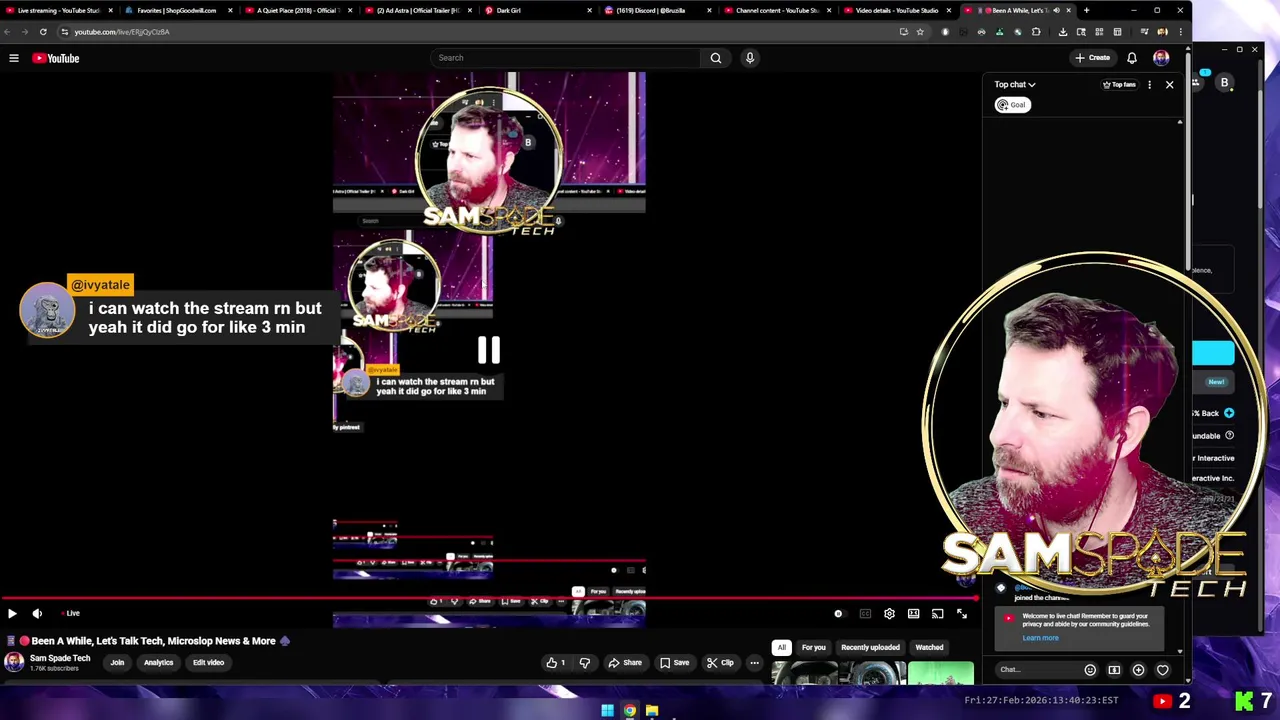Start voice search with the microphone
Image resolution: width=1280 pixels, height=720 pixels.
[x=750, y=58]
